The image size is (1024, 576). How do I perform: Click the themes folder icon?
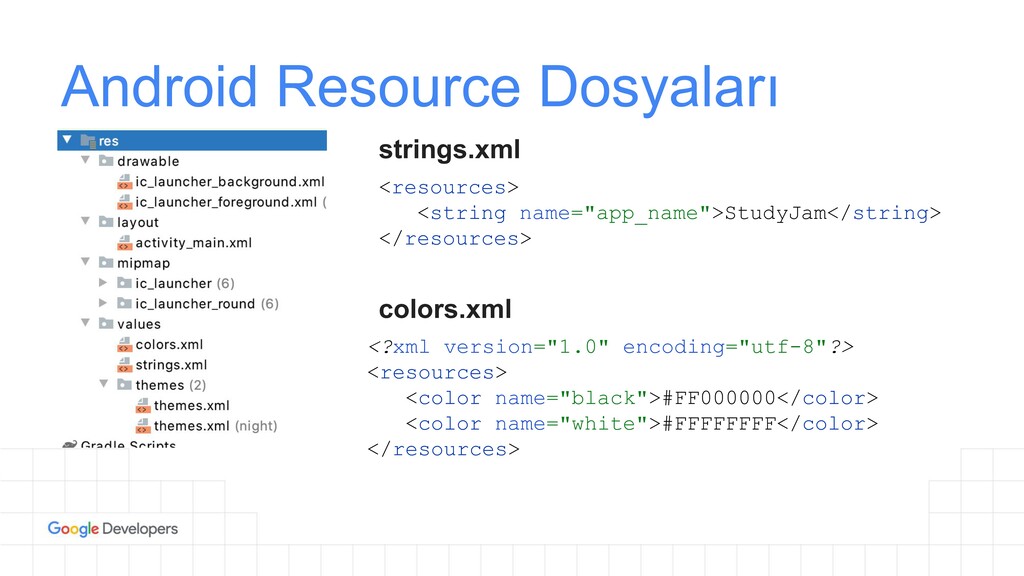[124, 385]
